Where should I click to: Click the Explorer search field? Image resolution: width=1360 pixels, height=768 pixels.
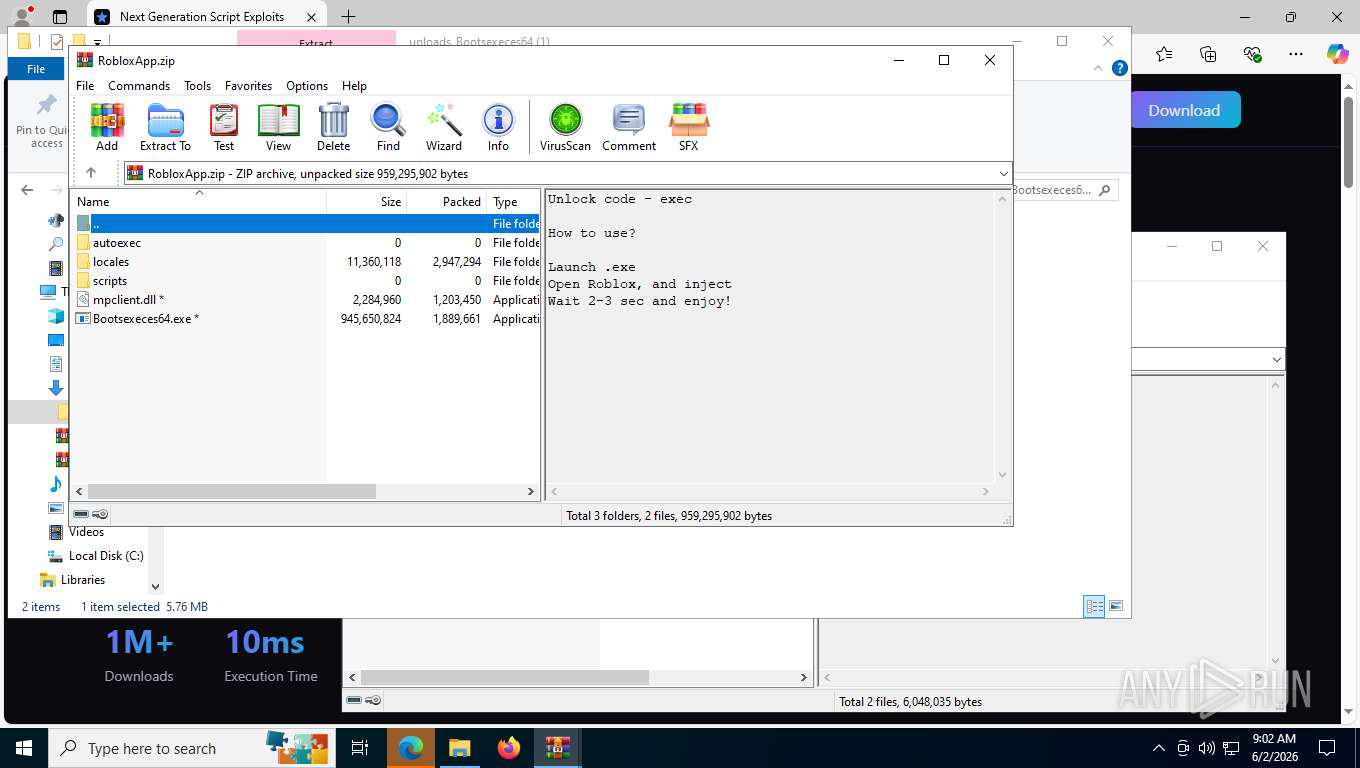click(1064, 190)
